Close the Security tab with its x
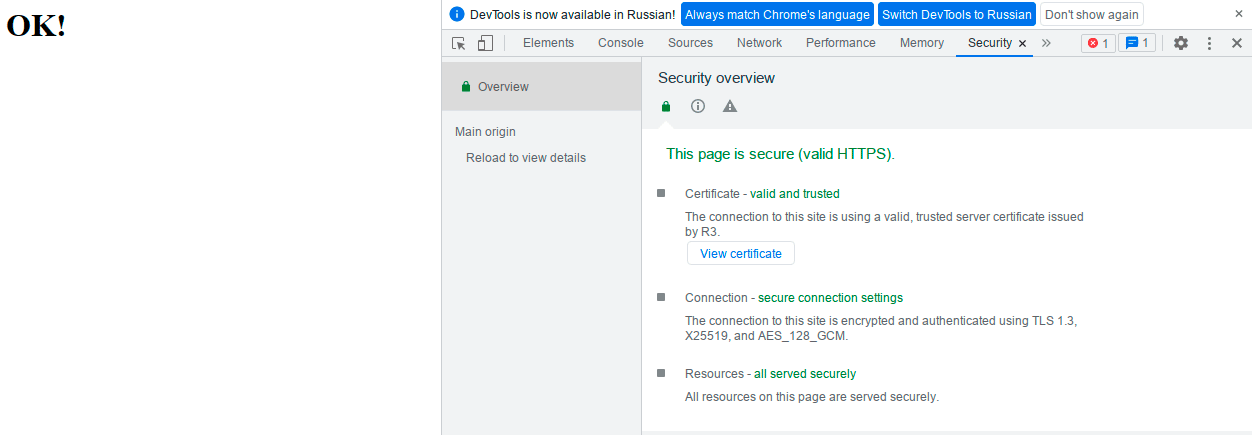Viewport: 1252px width, 435px height. pos(1022,44)
